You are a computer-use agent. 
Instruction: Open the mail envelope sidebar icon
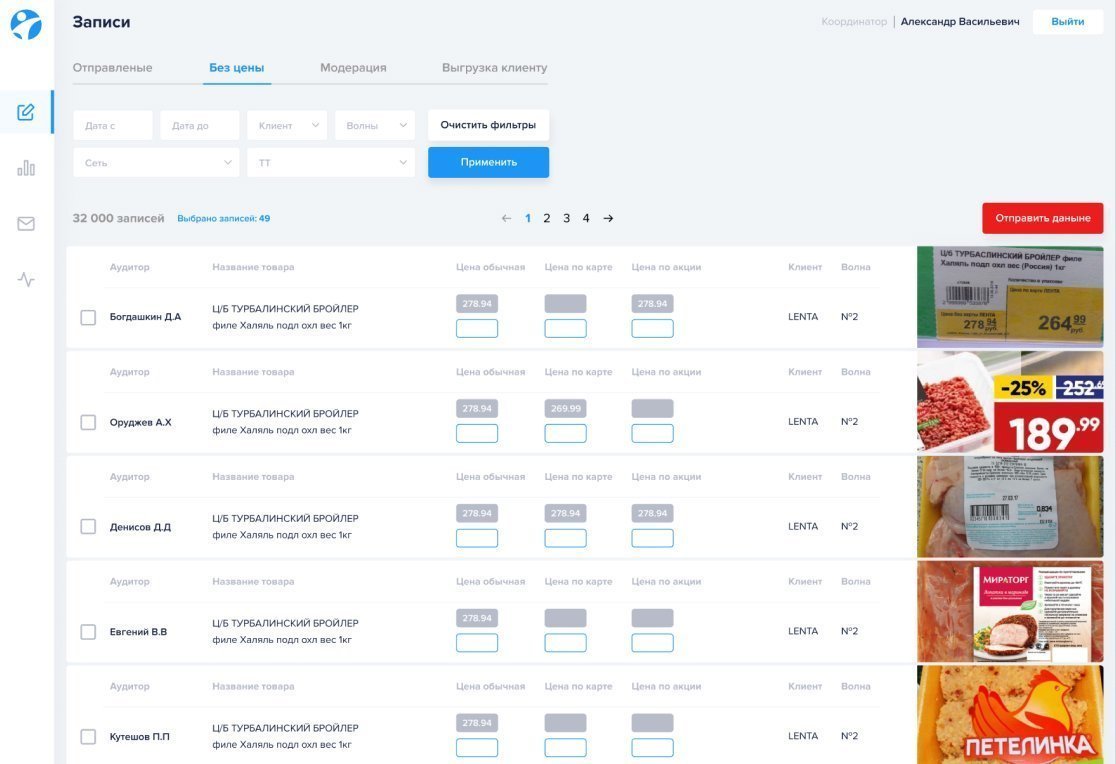[26, 224]
